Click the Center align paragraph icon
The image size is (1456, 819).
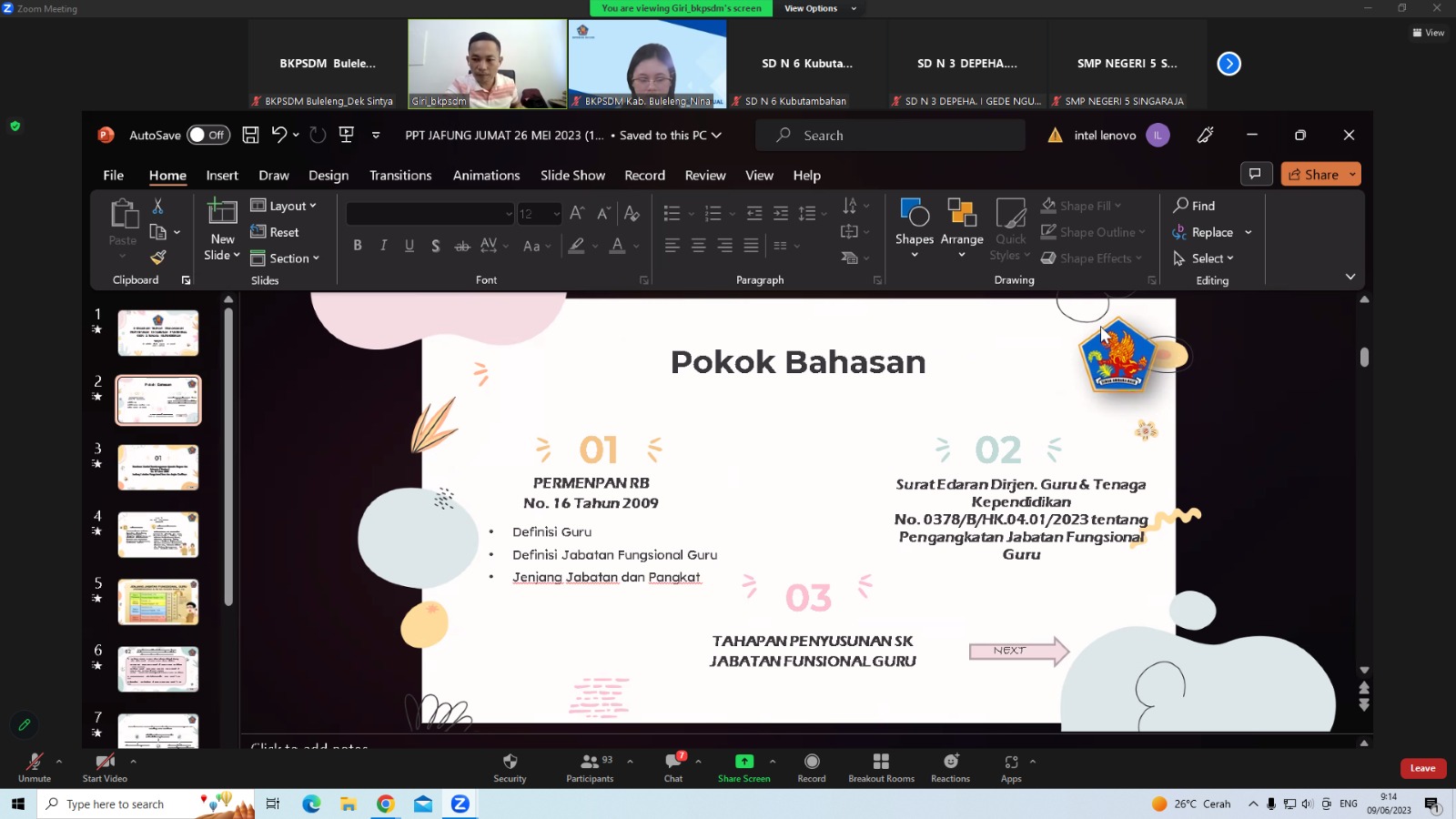tap(699, 245)
